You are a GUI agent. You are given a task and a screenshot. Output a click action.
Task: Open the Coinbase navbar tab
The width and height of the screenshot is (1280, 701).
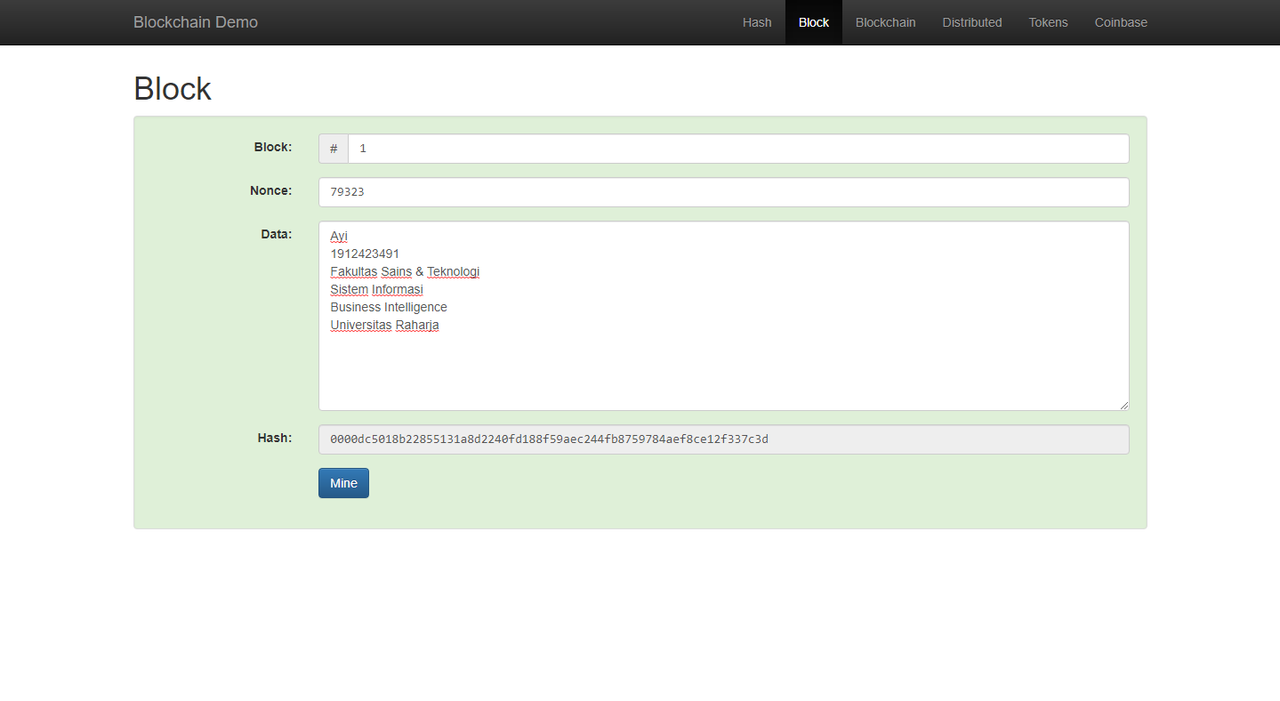(1120, 22)
